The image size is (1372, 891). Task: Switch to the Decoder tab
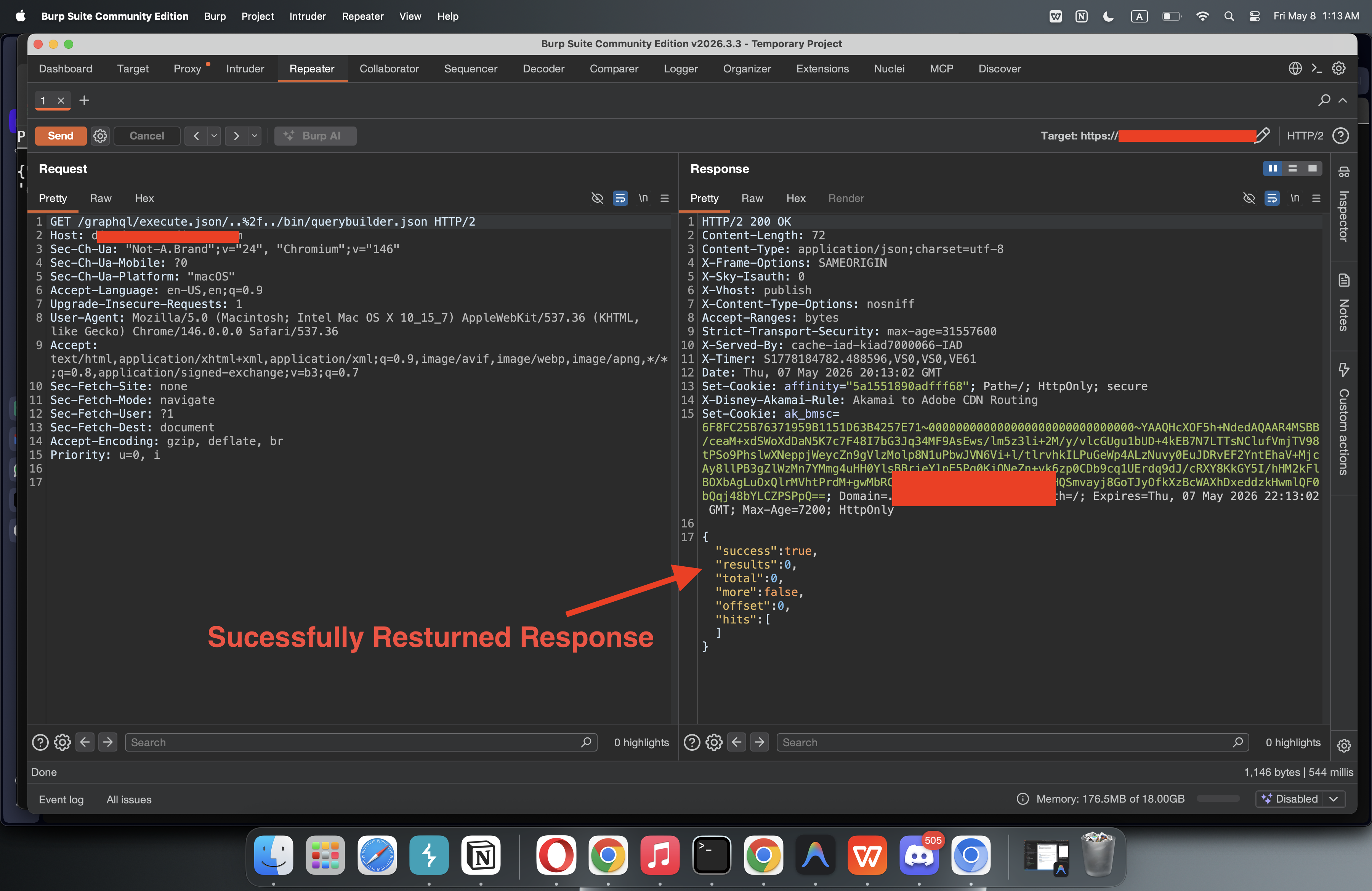click(543, 69)
